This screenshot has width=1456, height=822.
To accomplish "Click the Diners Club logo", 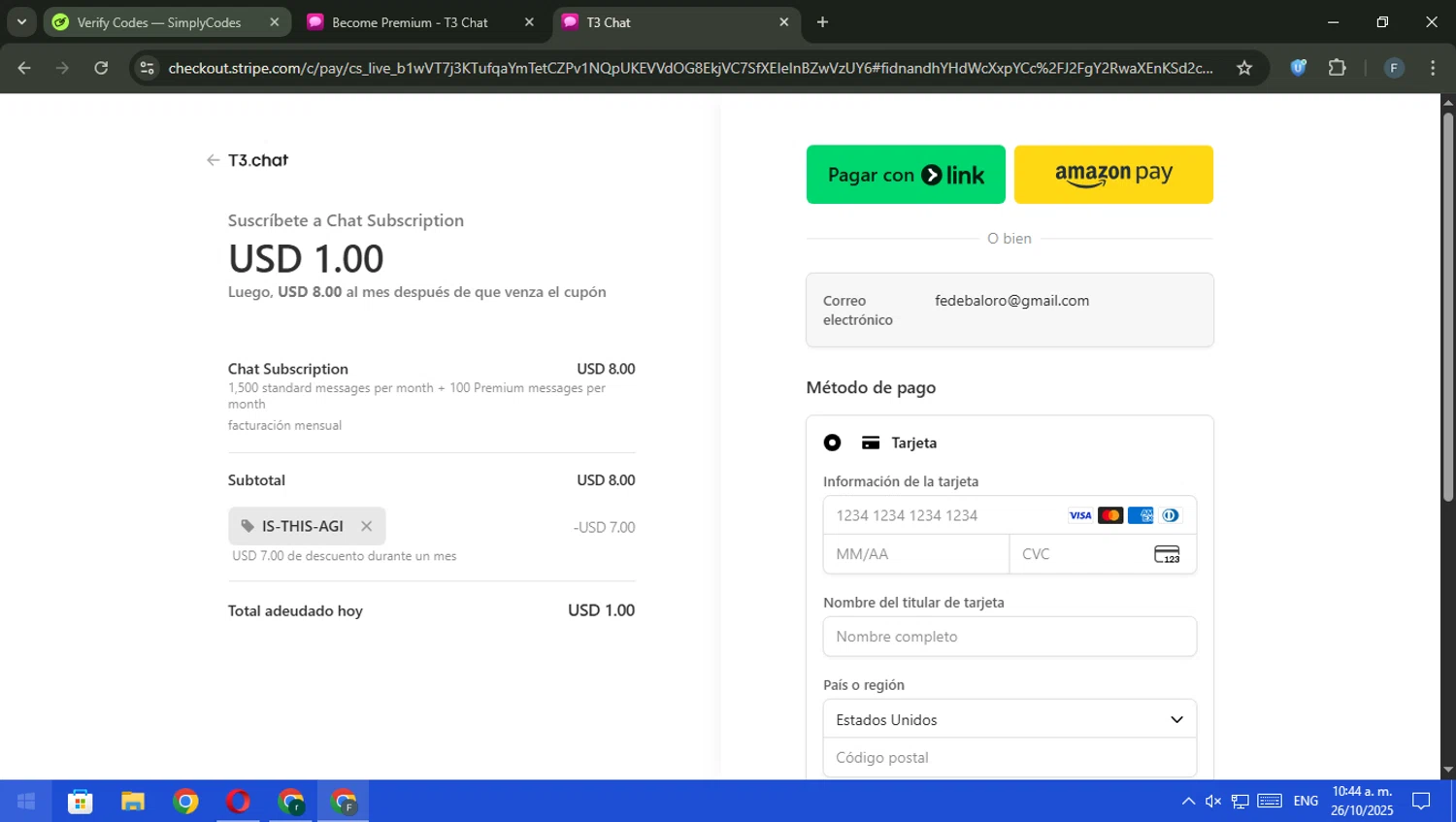I will click(x=1171, y=515).
